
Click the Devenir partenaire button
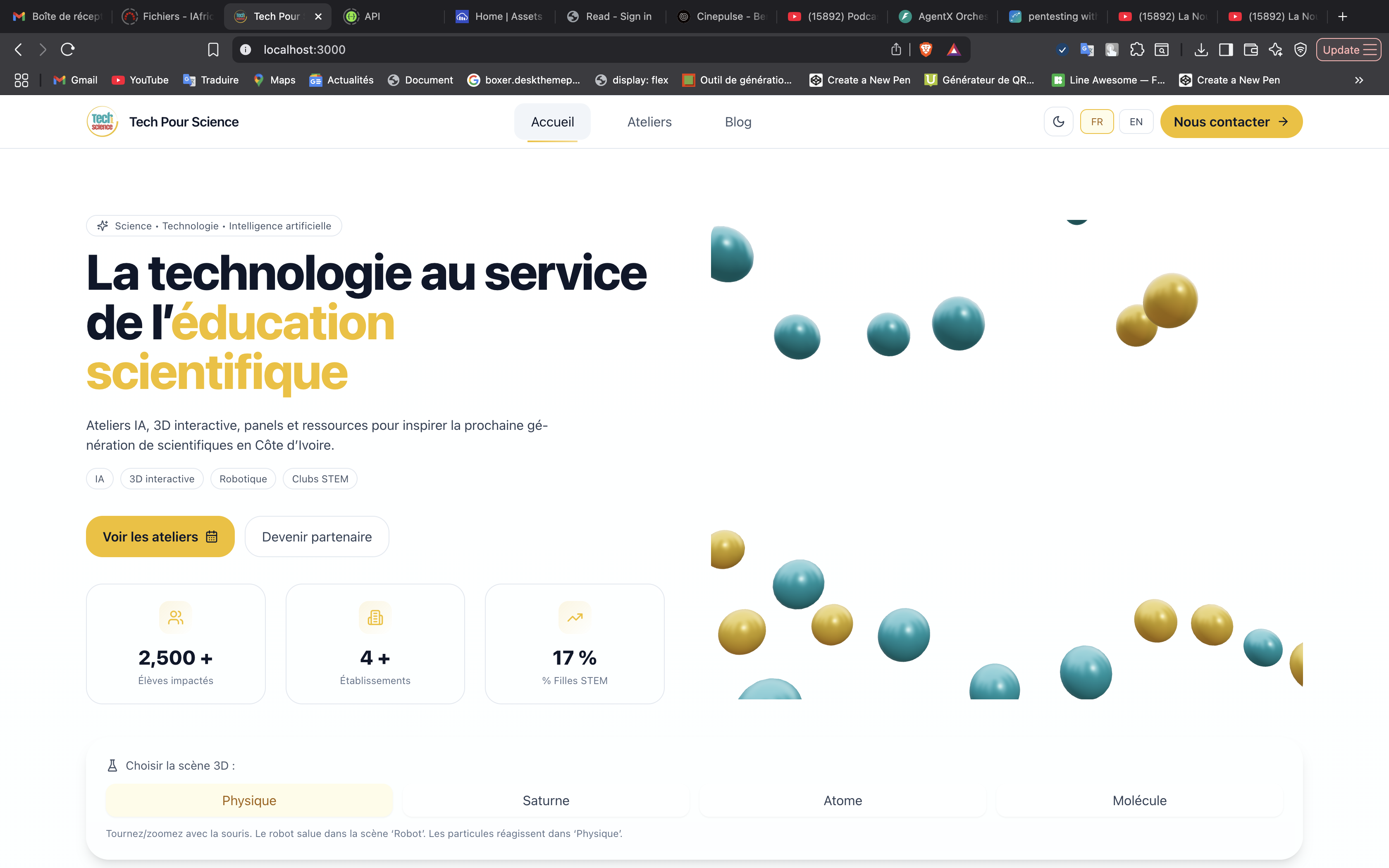[x=317, y=536]
